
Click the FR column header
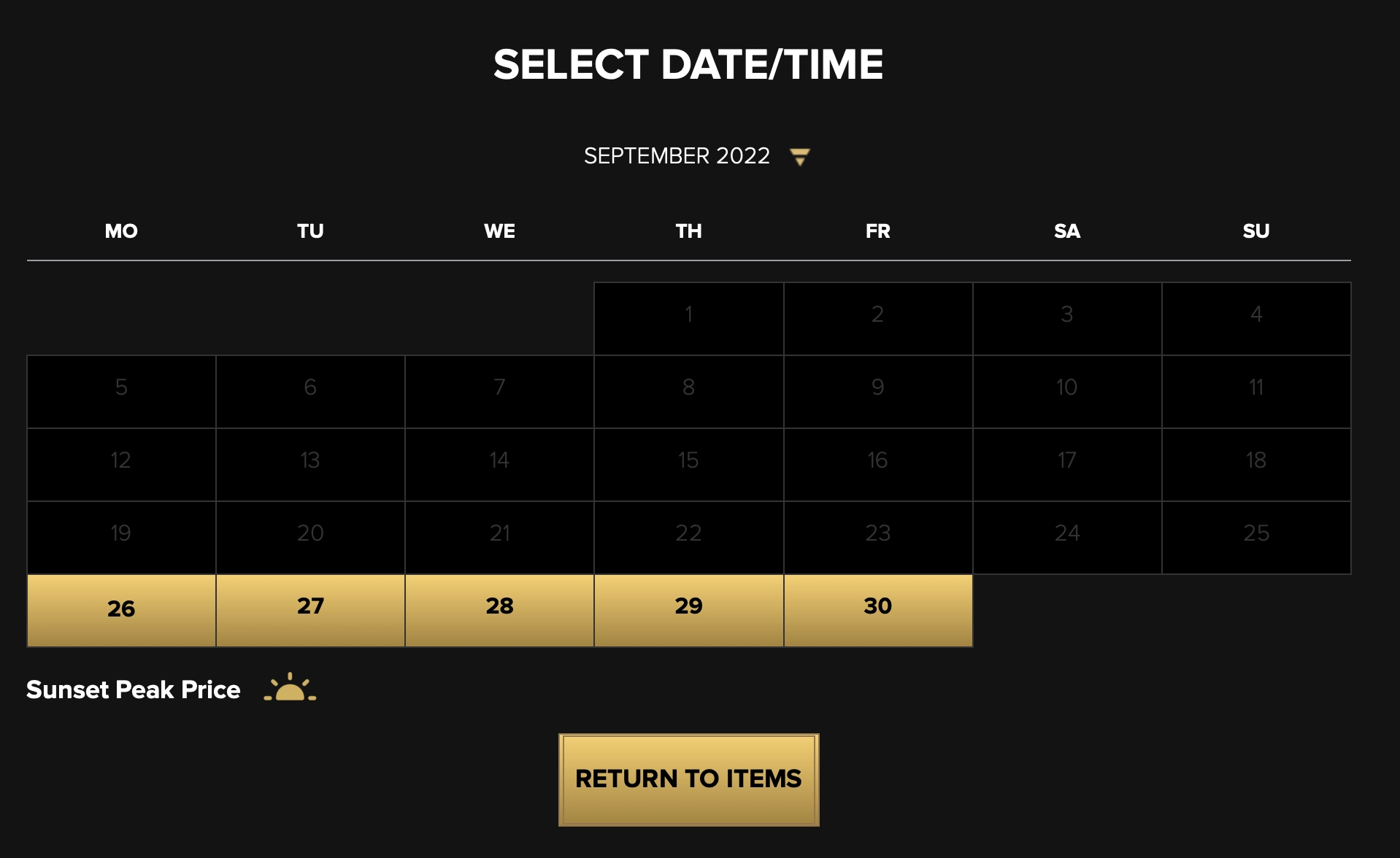click(x=877, y=231)
